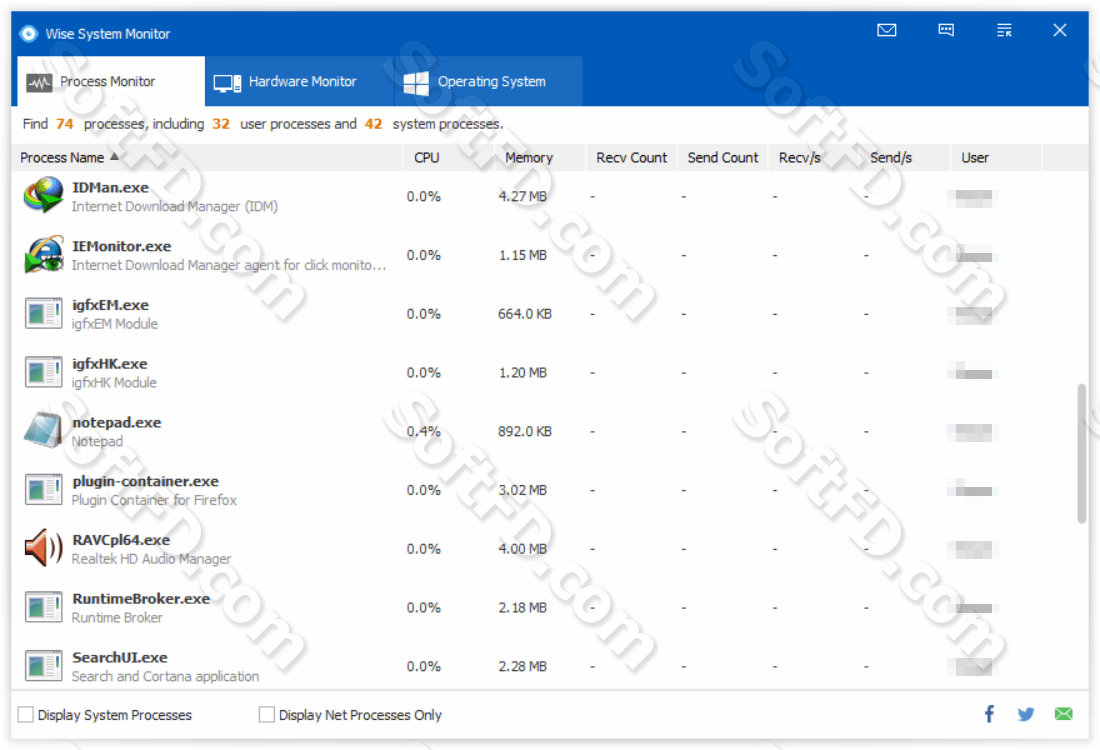Image resolution: width=1100 pixels, height=750 pixels.
Task: Open the settings menu list icon
Action: pyautogui.click(x=1004, y=30)
